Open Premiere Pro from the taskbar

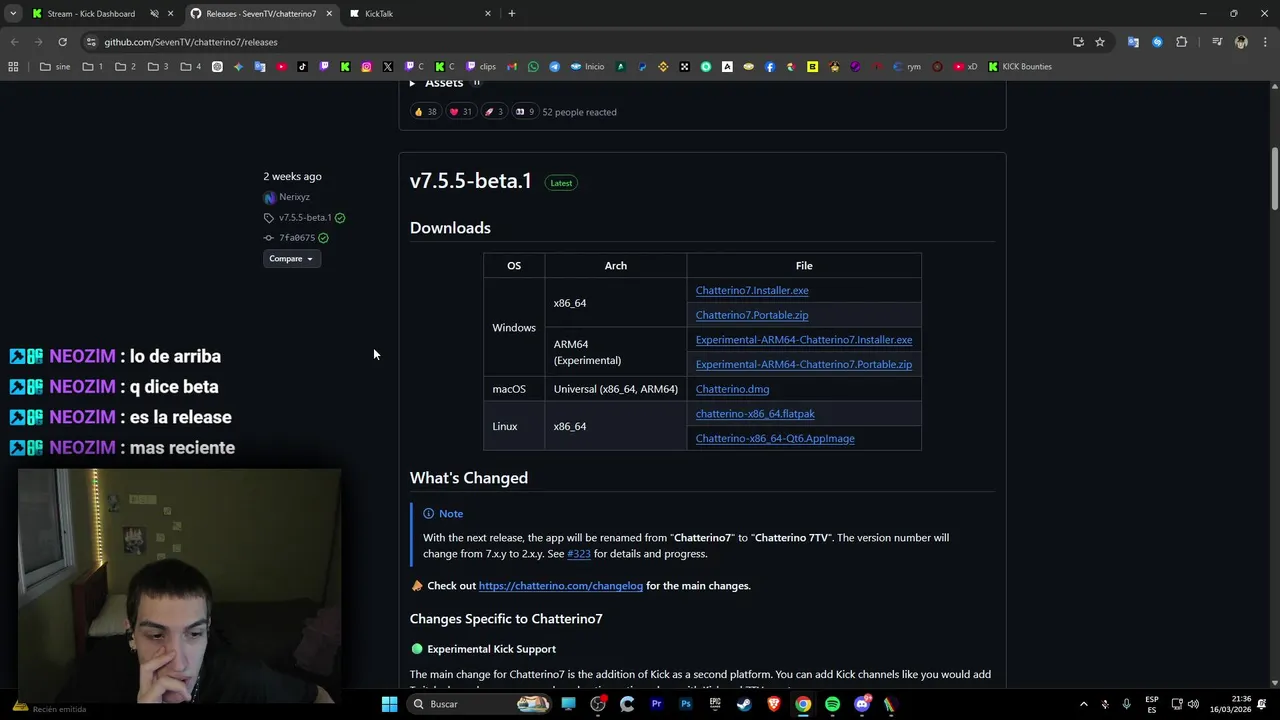coord(656,704)
